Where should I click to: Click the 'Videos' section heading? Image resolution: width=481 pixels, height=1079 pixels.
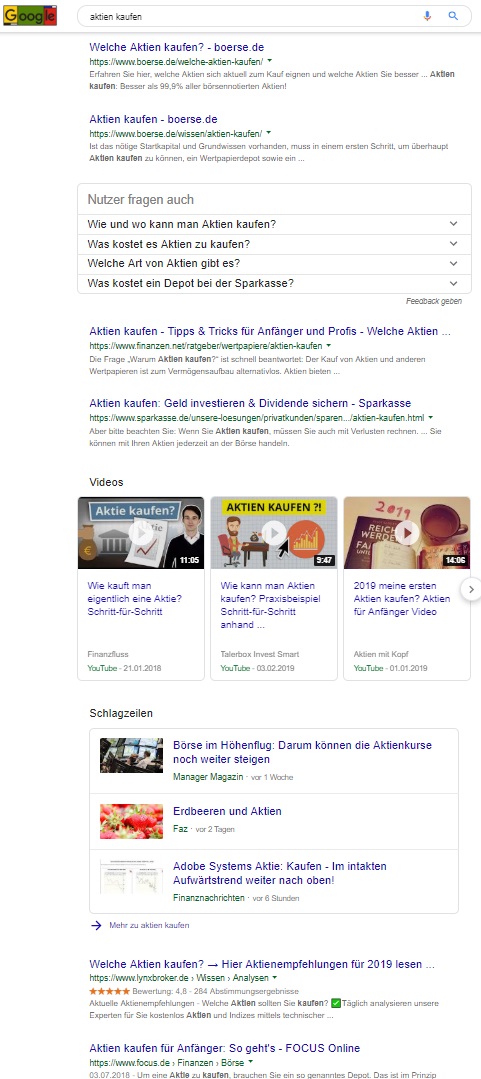(x=107, y=482)
